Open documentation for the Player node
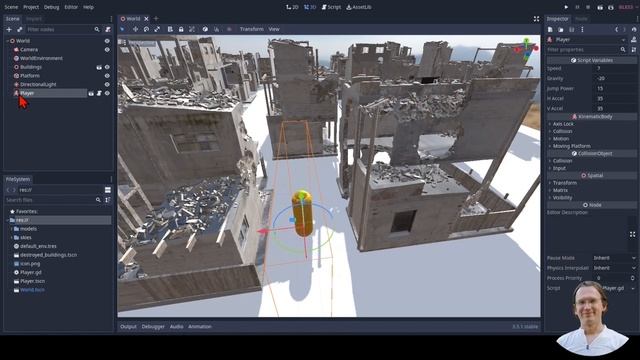The height and width of the screenshot is (360, 640). pos(633,40)
